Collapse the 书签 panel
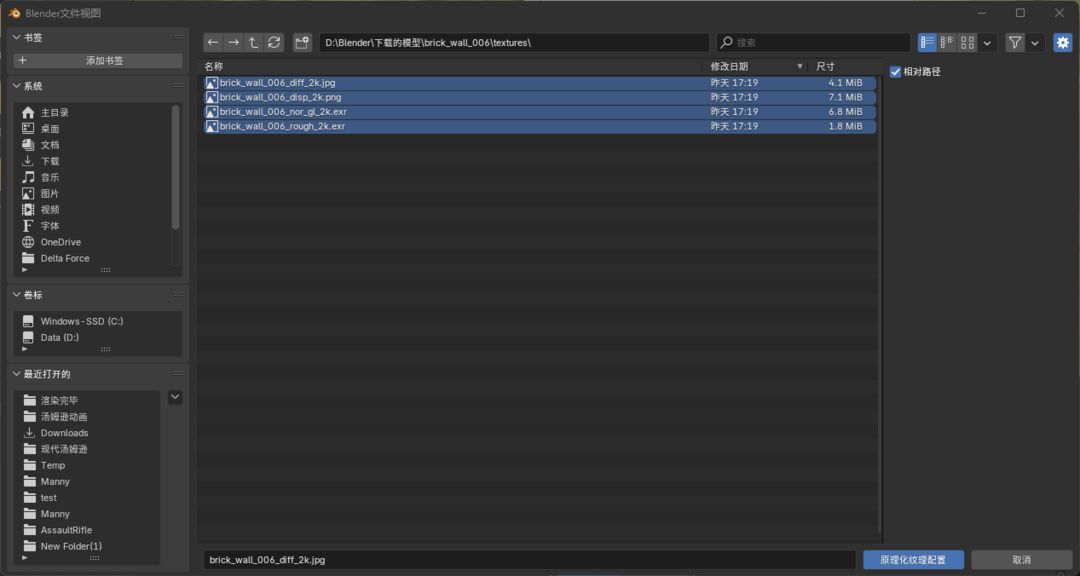 pos(17,37)
